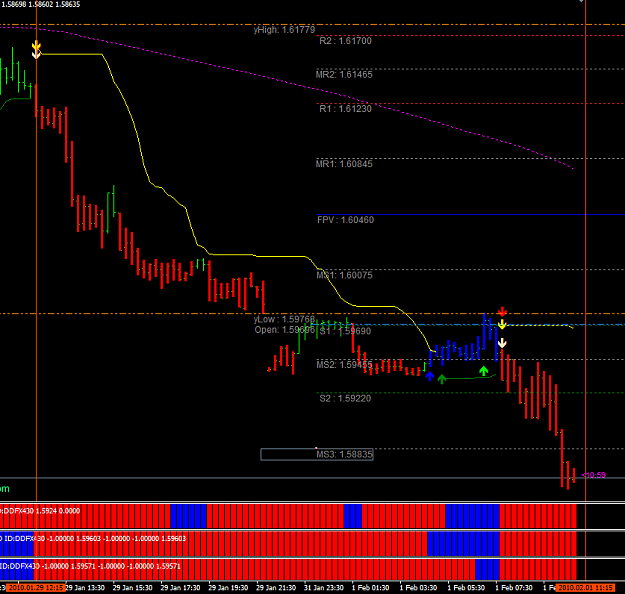
Task: Click the top DDFX430 1.5924 indicator label
Action: pos(40,511)
